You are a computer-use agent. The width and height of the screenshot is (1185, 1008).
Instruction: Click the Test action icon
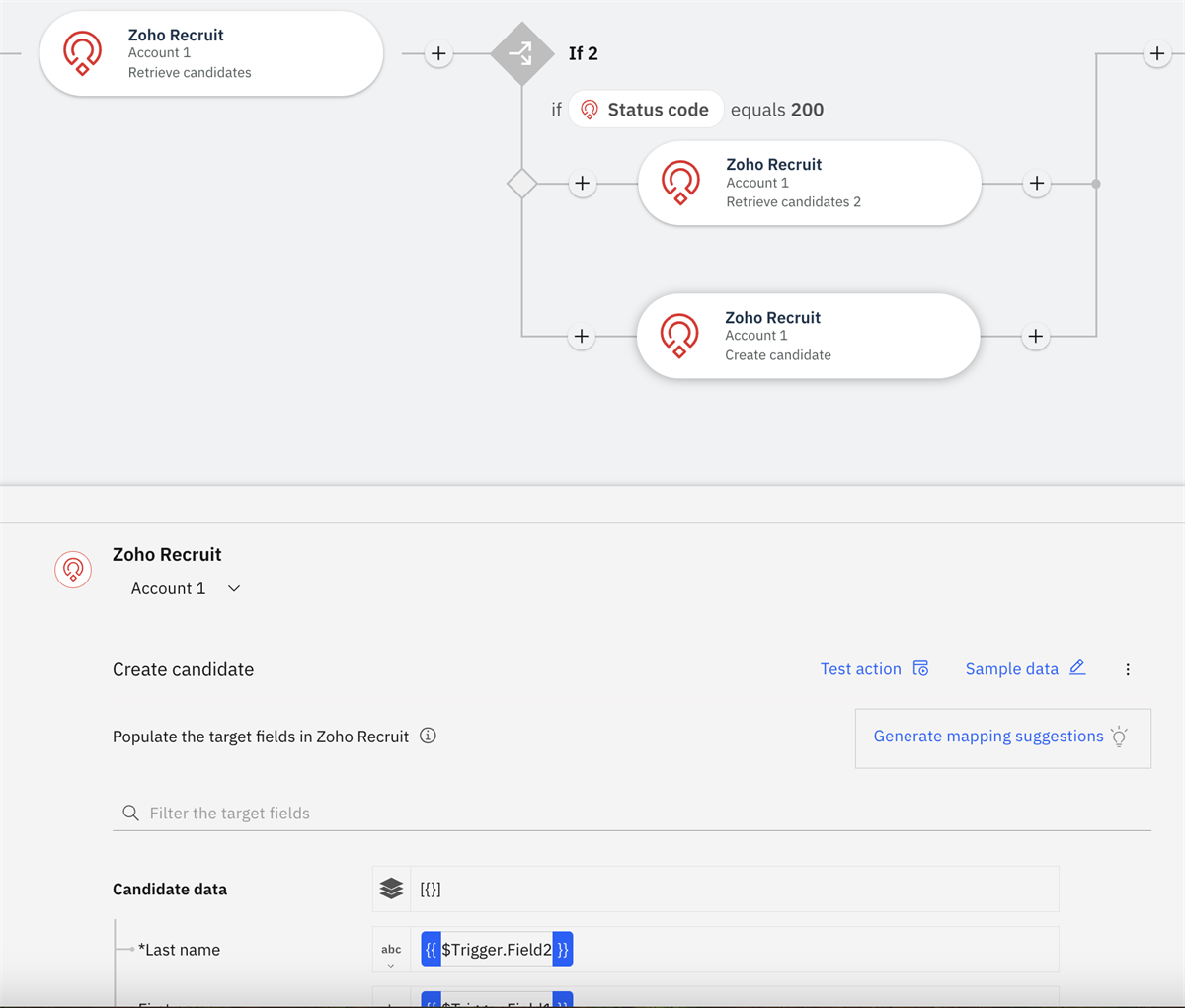tap(920, 668)
